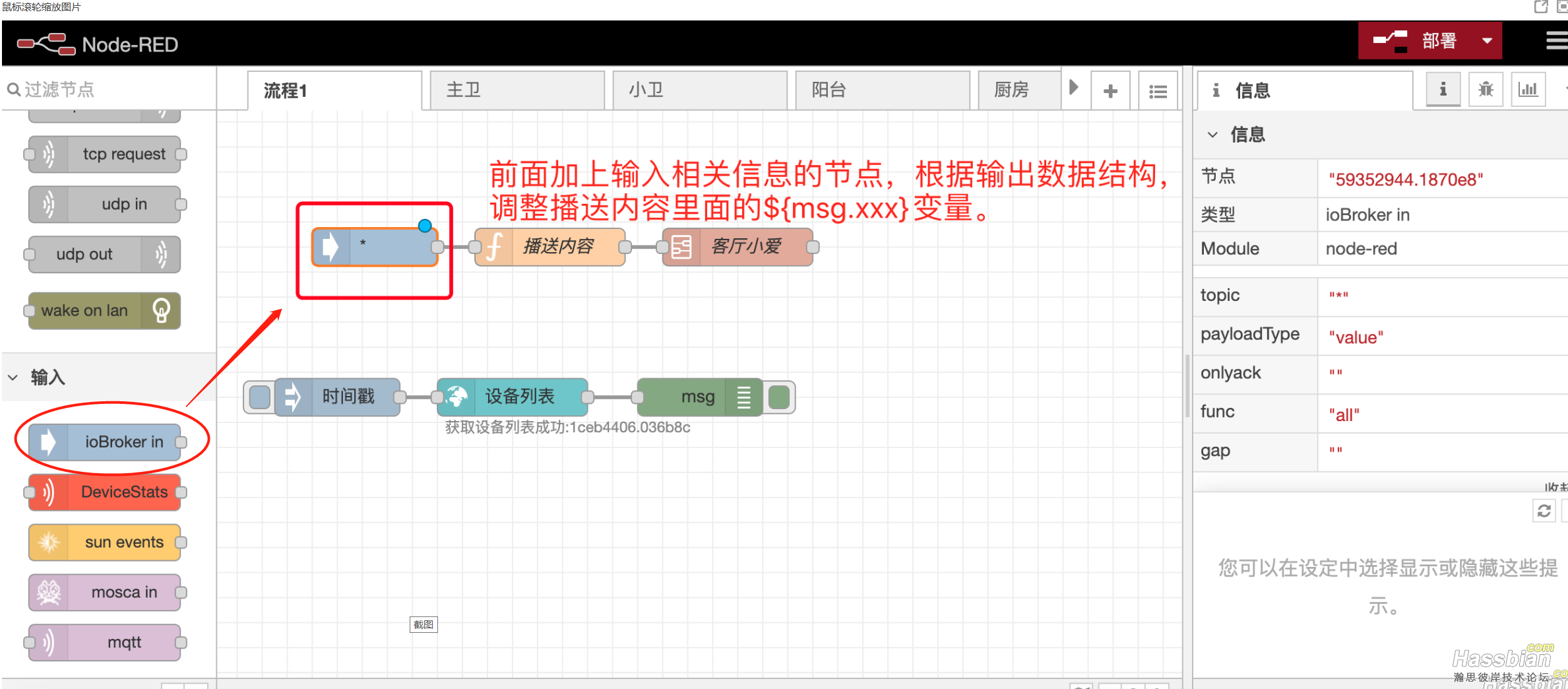Image resolution: width=1568 pixels, height=689 pixels.
Task: Click the wake on lan bulb icon
Action: point(162,311)
